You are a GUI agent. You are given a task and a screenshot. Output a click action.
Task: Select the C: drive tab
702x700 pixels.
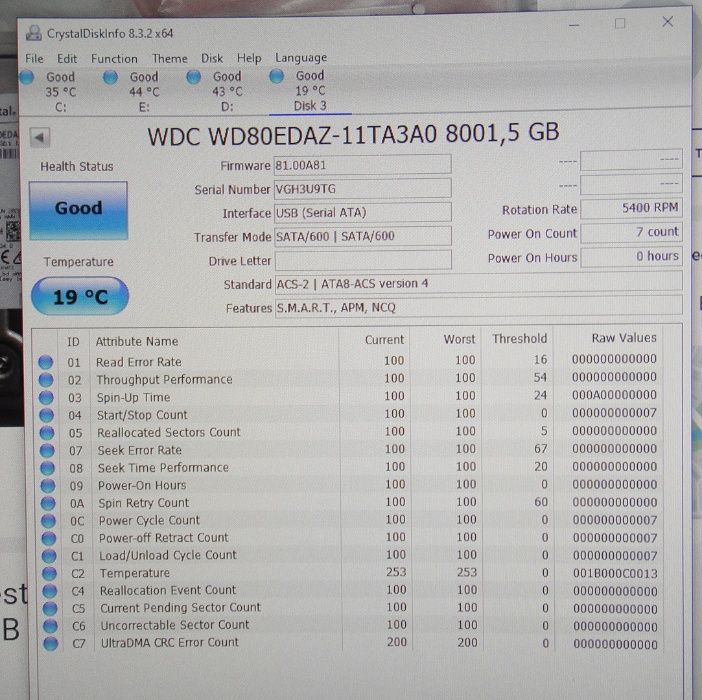tap(51, 92)
